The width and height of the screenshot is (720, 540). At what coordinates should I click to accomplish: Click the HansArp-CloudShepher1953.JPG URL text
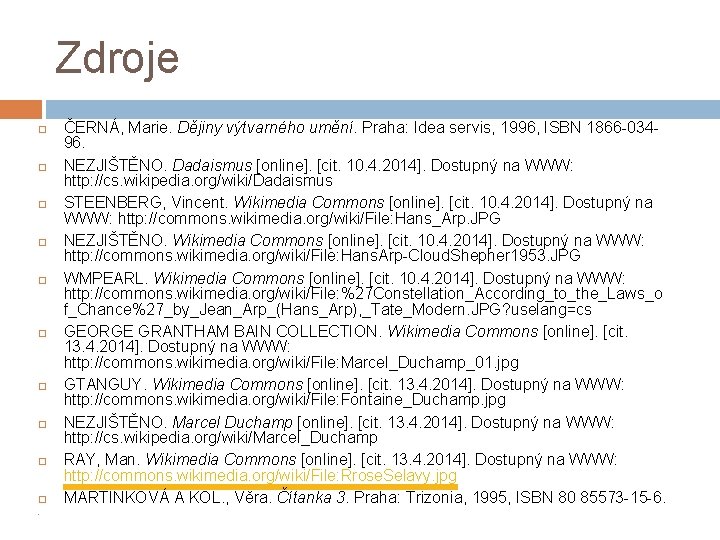click(x=322, y=255)
